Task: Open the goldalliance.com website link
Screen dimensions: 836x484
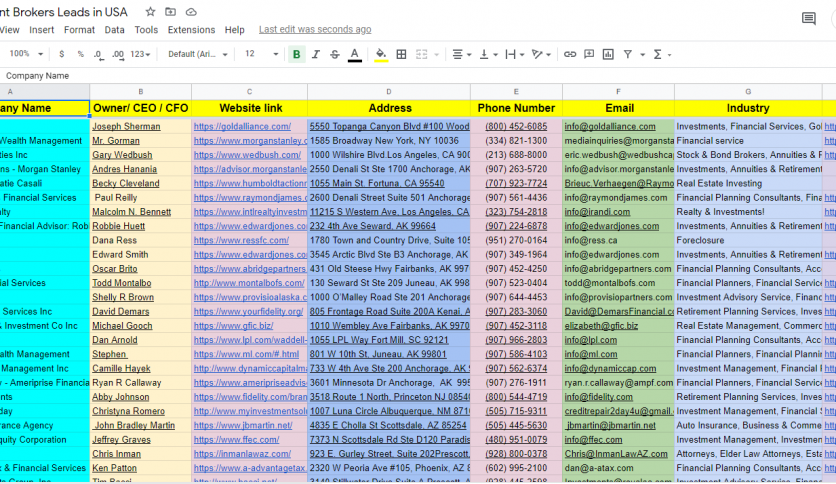Action: pyautogui.click(x=242, y=126)
